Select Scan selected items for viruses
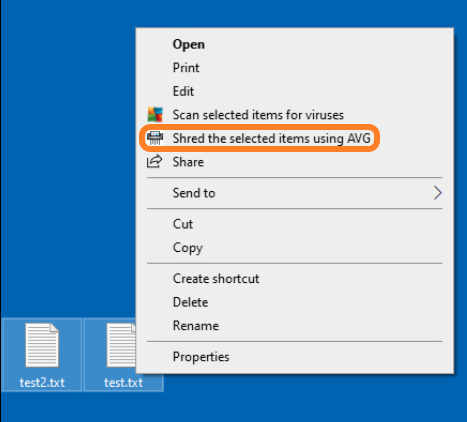Screen dimensions: 467x422 295,115
